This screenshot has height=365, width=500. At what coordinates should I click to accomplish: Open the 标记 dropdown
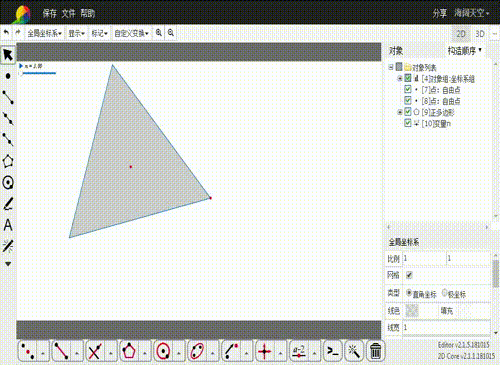(x=99, y=33)
